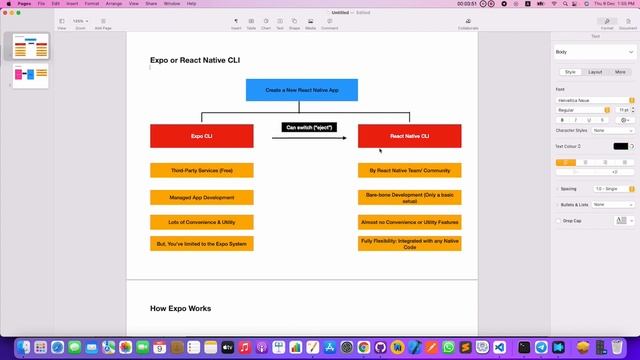Select left text alignment
640x360 pixels.
click(x=566, y=162)
